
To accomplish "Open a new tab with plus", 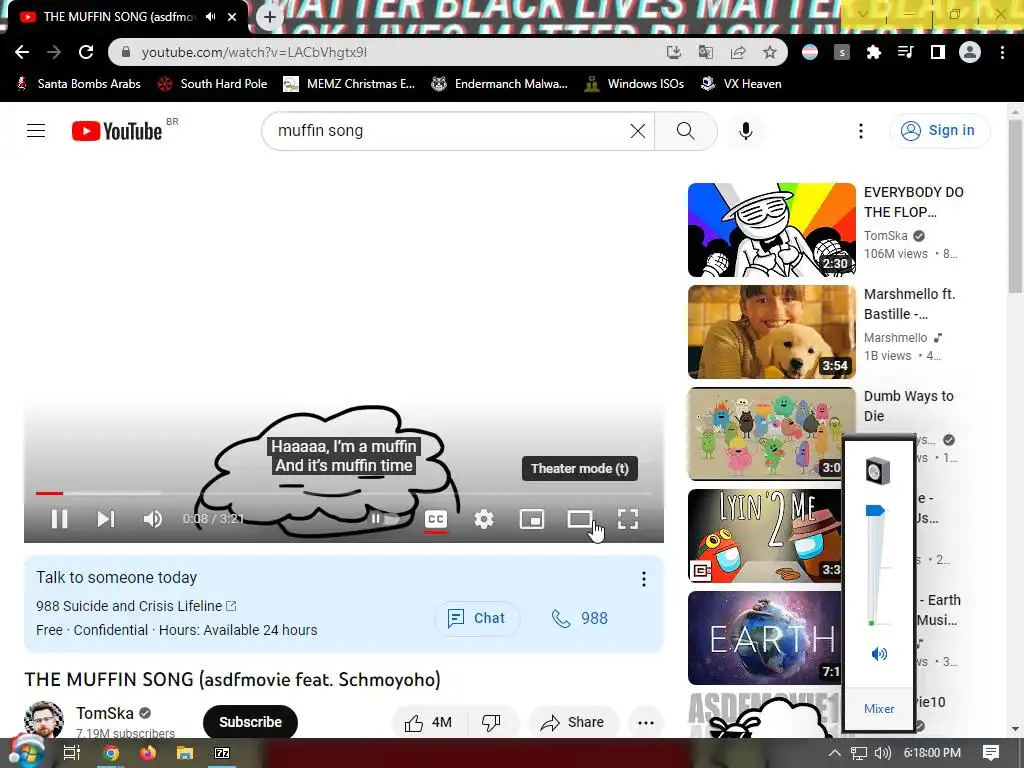I will click(270, 17).
